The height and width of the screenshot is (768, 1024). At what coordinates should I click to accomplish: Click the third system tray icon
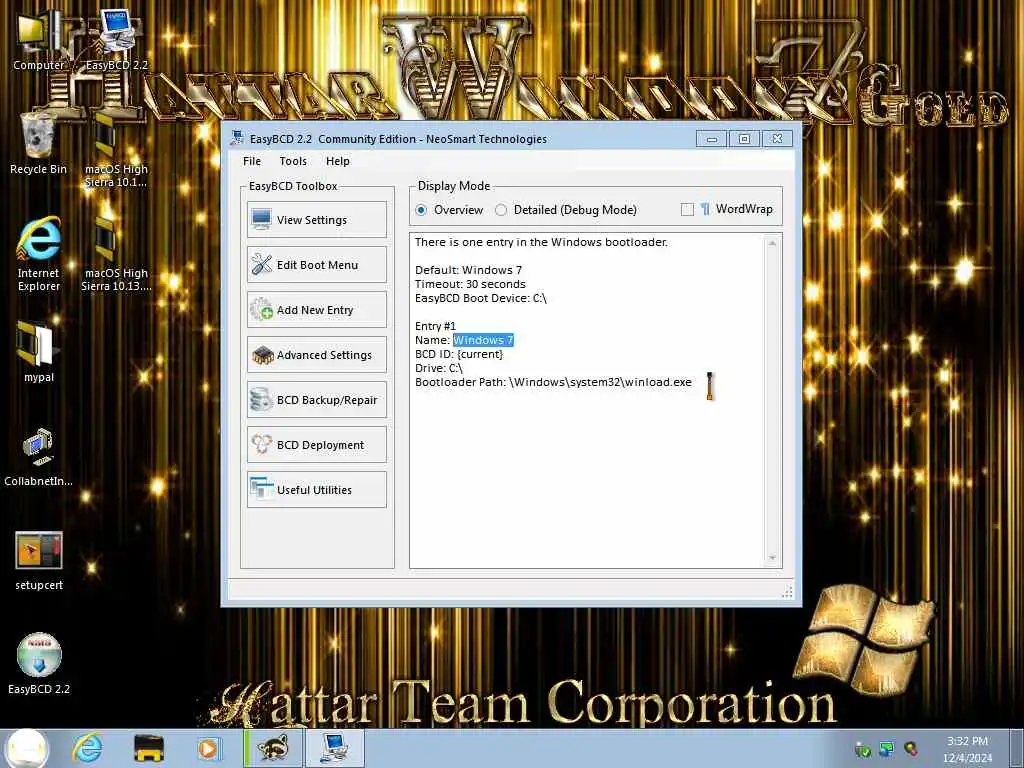pos(910,748)
